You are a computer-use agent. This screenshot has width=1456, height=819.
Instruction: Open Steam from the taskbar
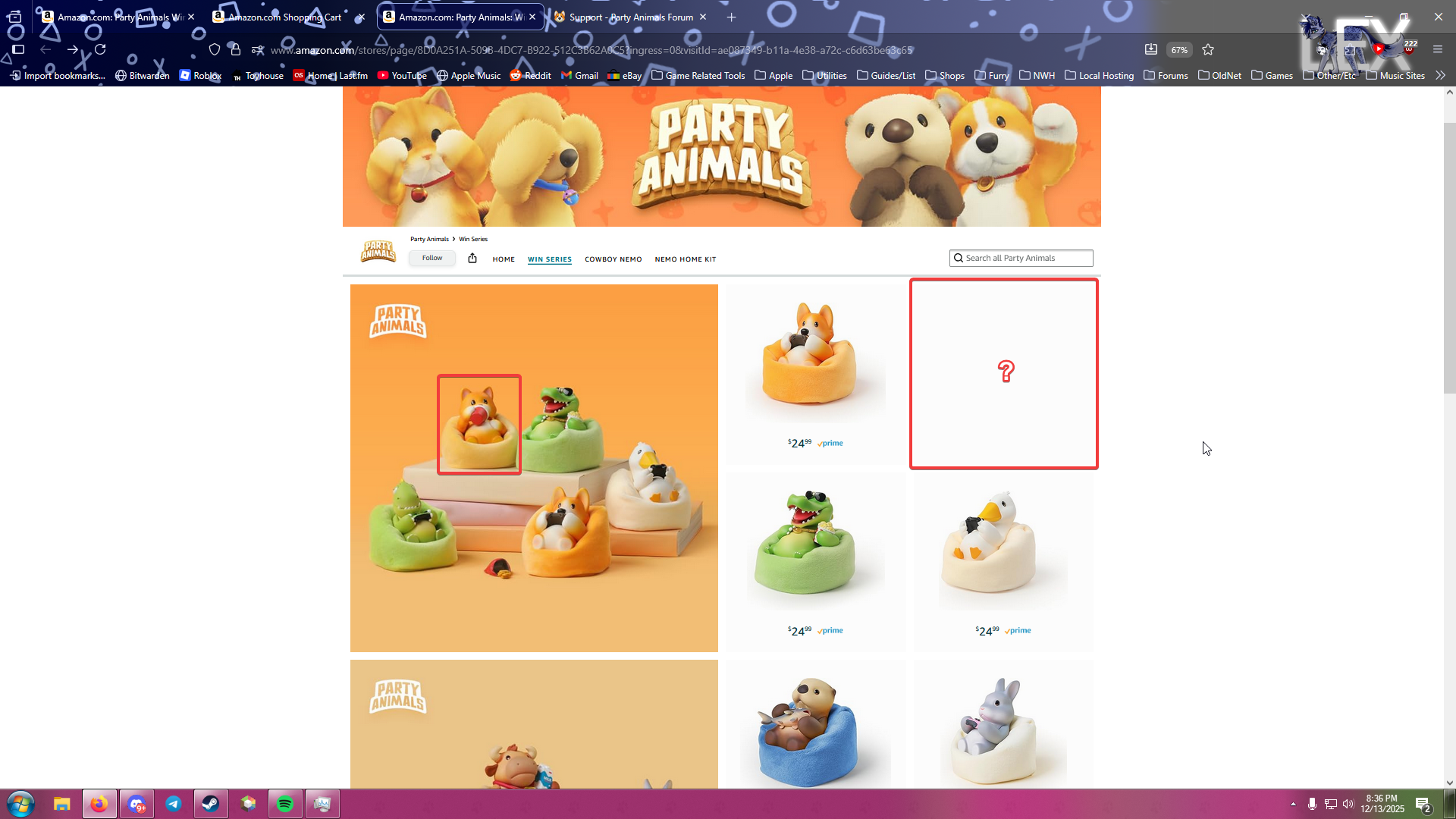coord(211,804)
